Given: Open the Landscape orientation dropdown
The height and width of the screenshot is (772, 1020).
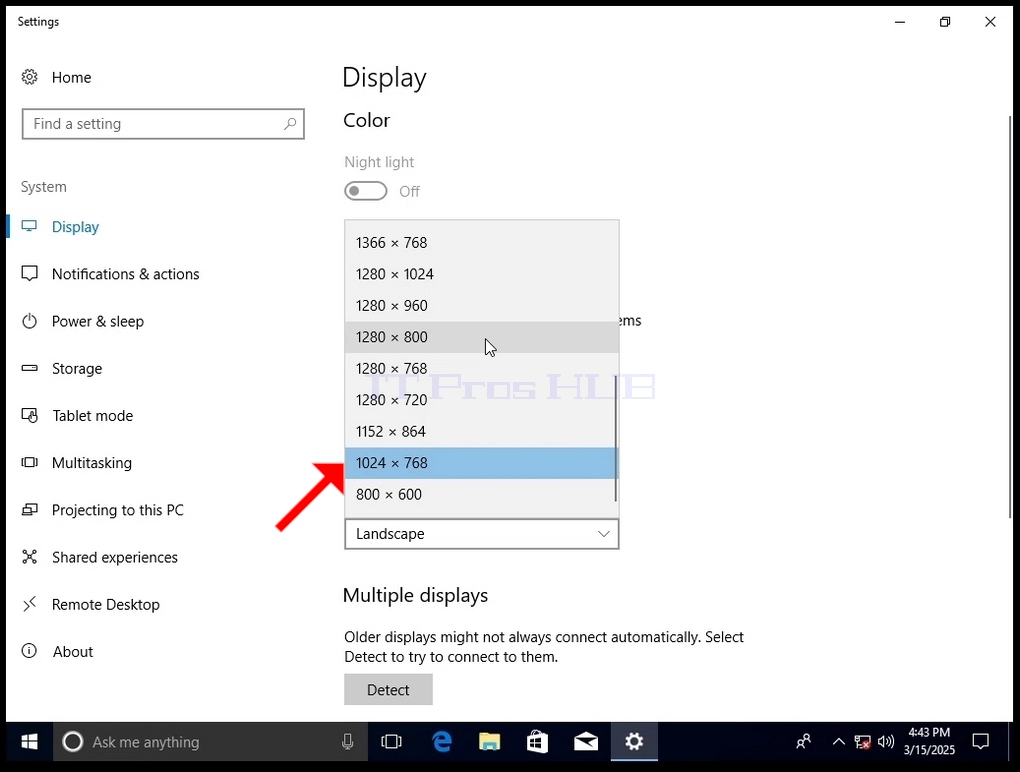Looking at the screenshot, I should pyautogui.click(x=481, y=534).
